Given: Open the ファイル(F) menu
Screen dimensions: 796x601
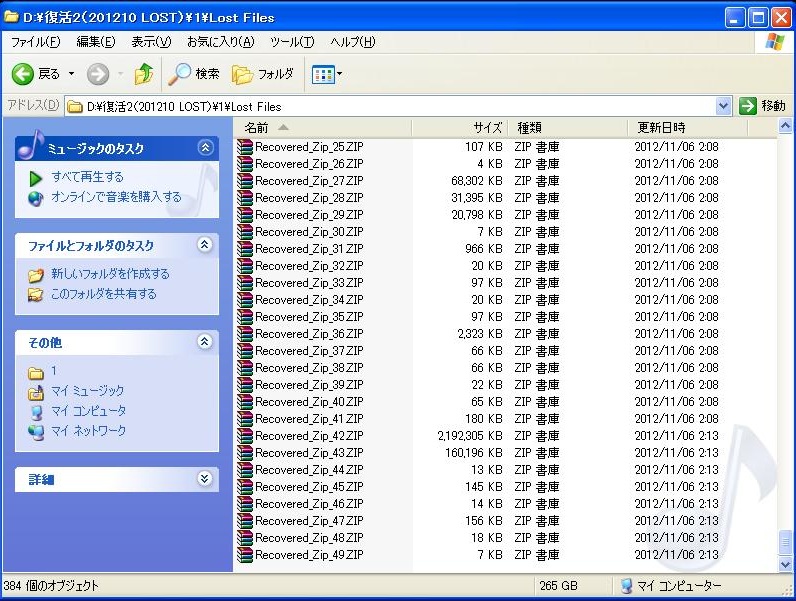Looking at the screenshot, I should point(35,42).
